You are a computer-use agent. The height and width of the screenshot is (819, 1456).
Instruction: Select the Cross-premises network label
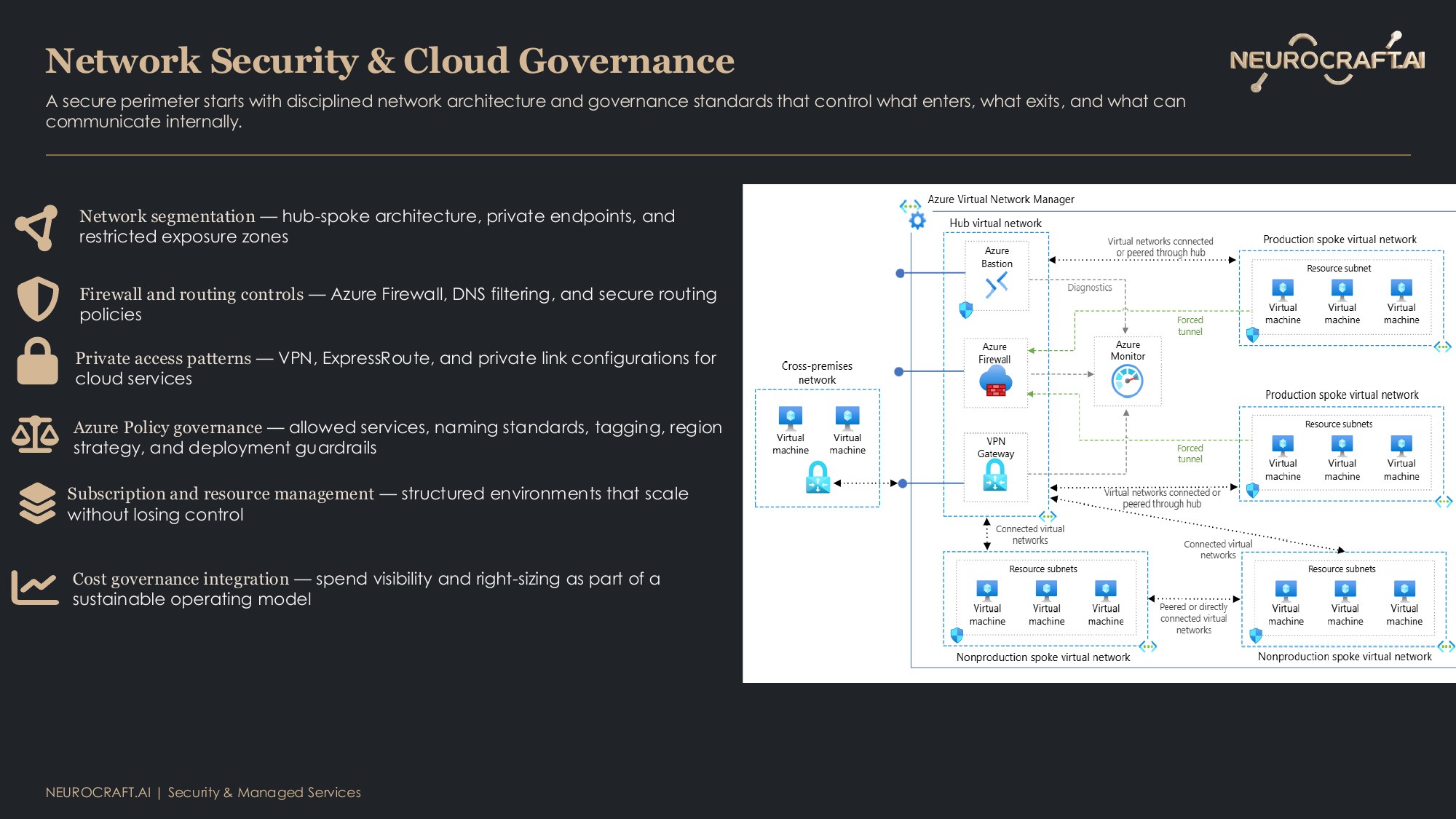(x=817, y=373)
